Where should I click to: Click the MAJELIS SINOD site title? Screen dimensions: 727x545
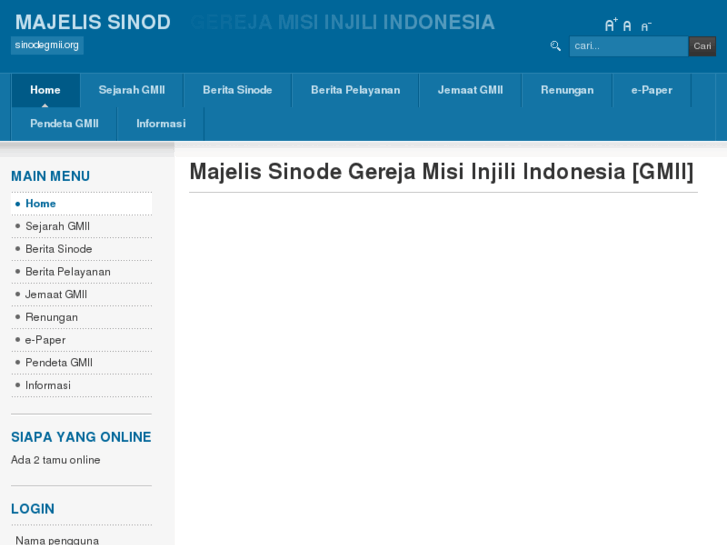[93, 22]
